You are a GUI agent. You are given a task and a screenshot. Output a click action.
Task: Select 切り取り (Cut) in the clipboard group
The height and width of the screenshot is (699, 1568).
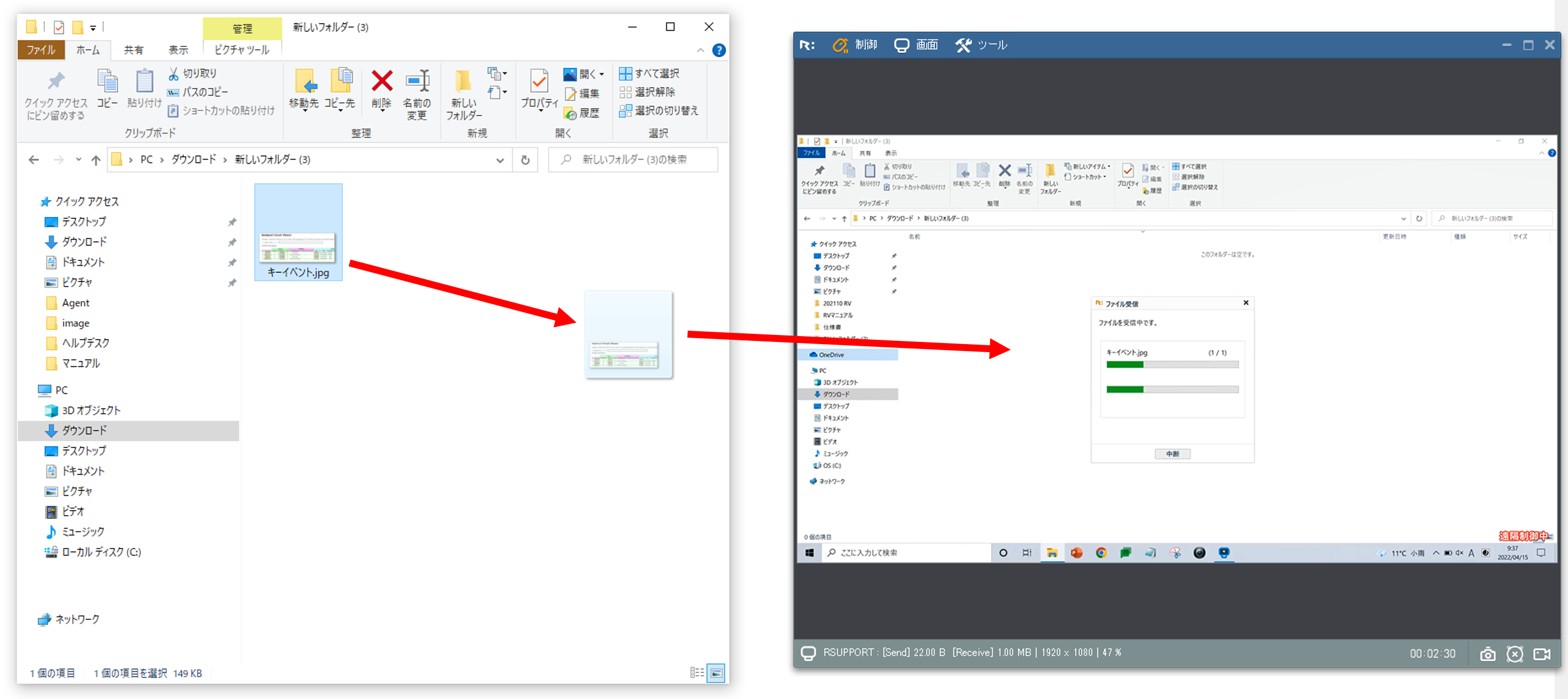(x=192, y=74)
